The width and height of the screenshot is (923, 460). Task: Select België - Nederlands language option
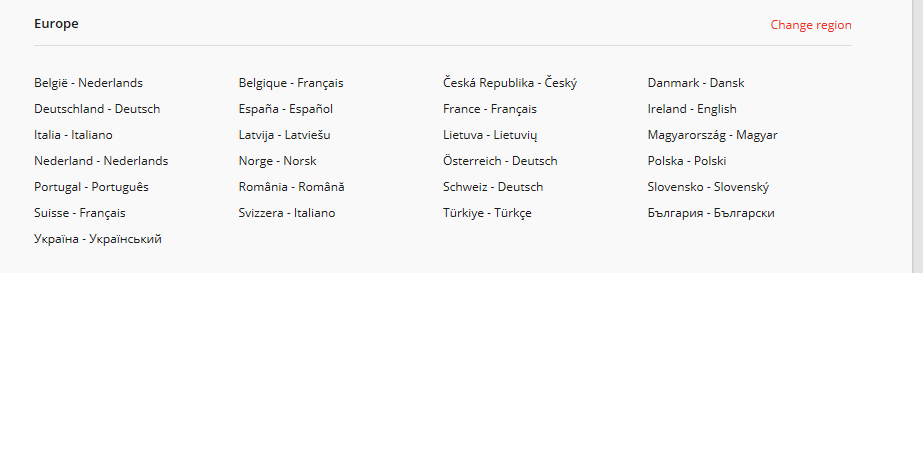(x=88, y=83)
